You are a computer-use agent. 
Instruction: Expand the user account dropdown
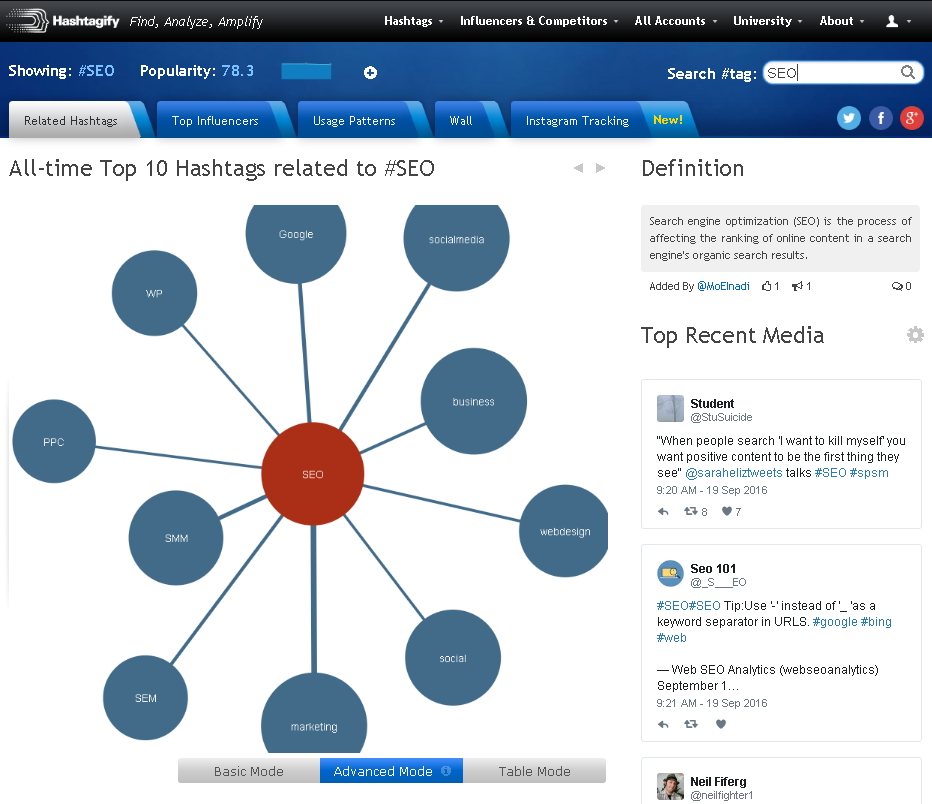tap(898, 21)
